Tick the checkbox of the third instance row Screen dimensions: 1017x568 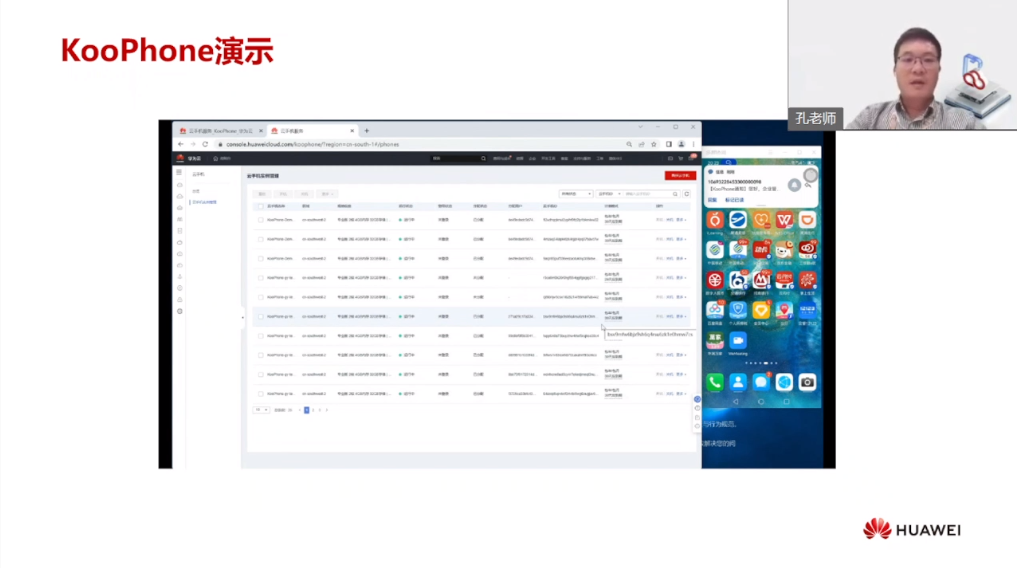click(x=261, y=259)
